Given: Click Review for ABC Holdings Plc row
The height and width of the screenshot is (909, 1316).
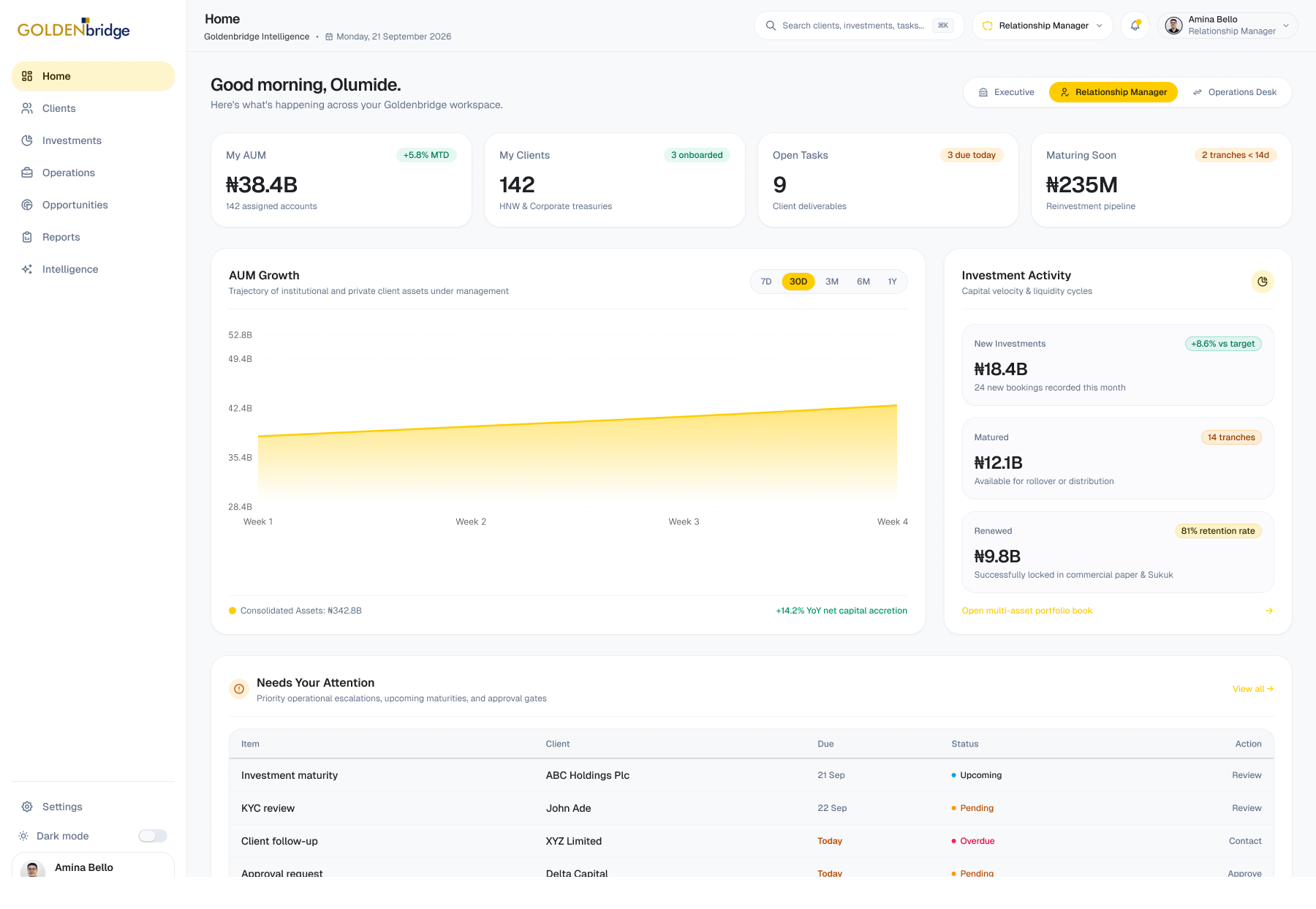Looking at the screenshot, I should 1247,775.
